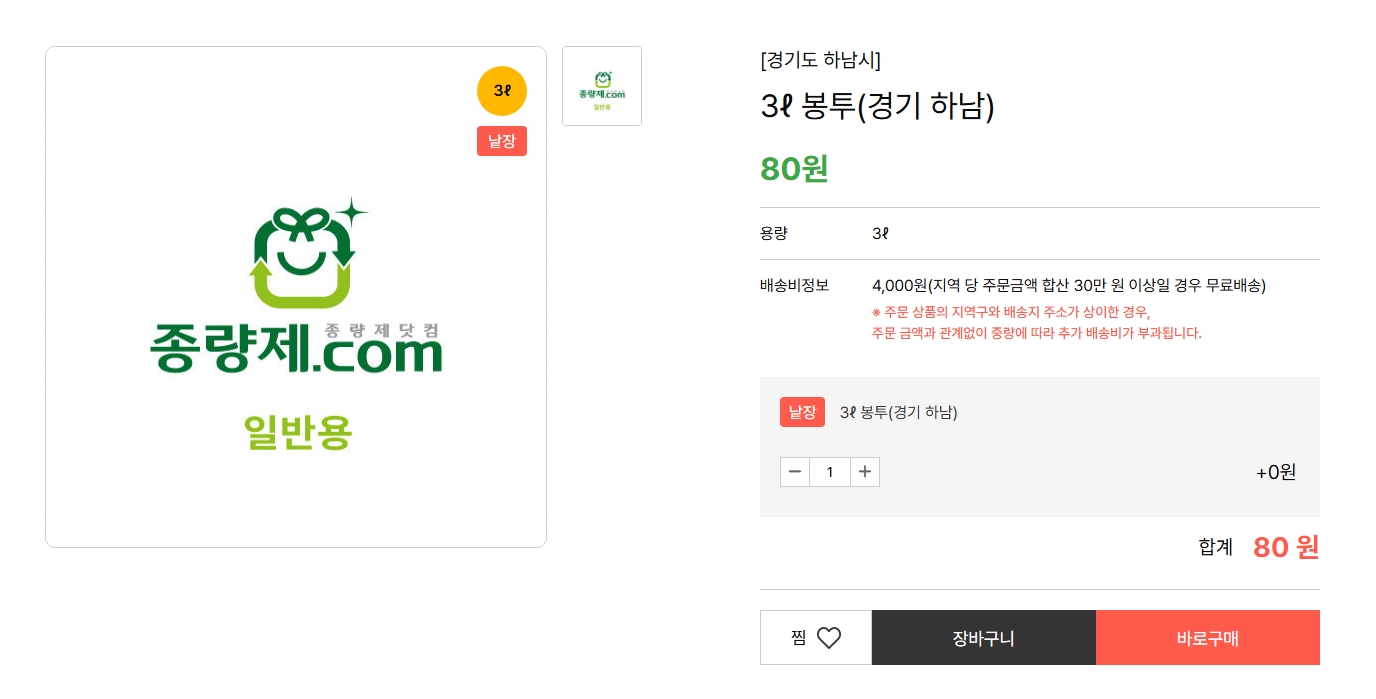Click the 낱장 tag in option box

802,412
